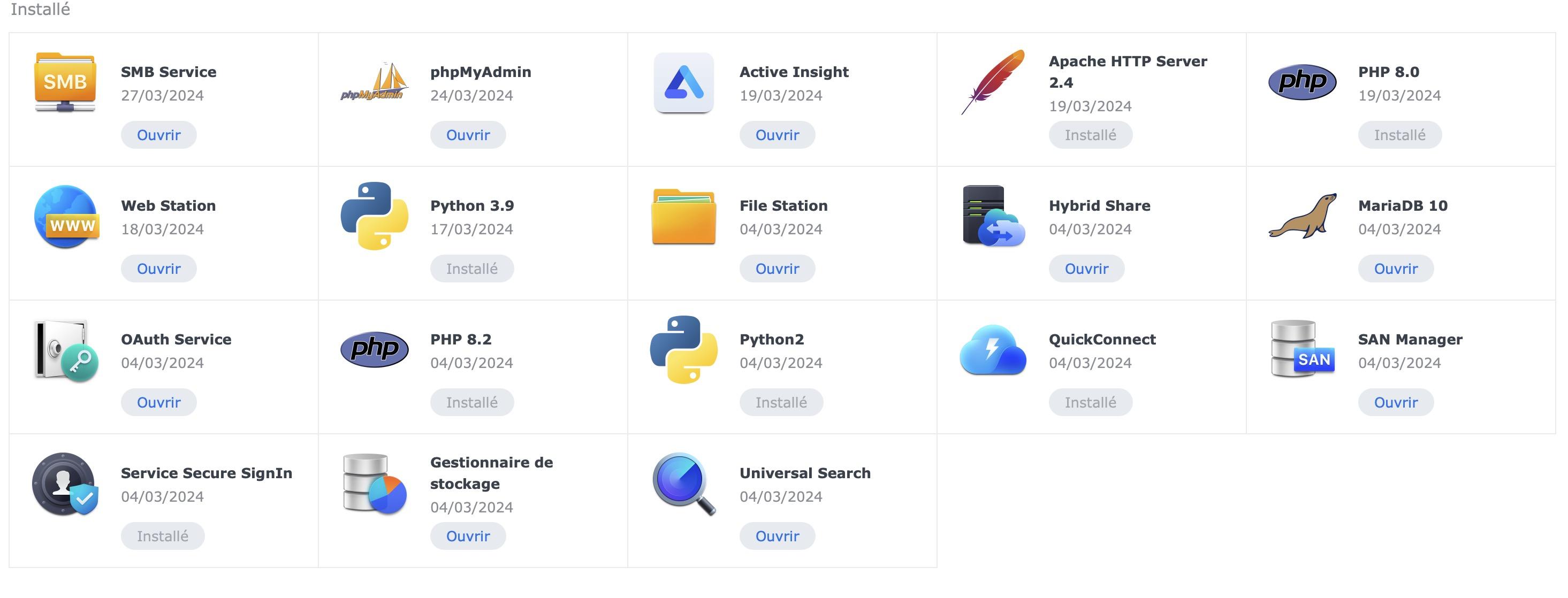Click the File Station folder icon

click(683, 217)
